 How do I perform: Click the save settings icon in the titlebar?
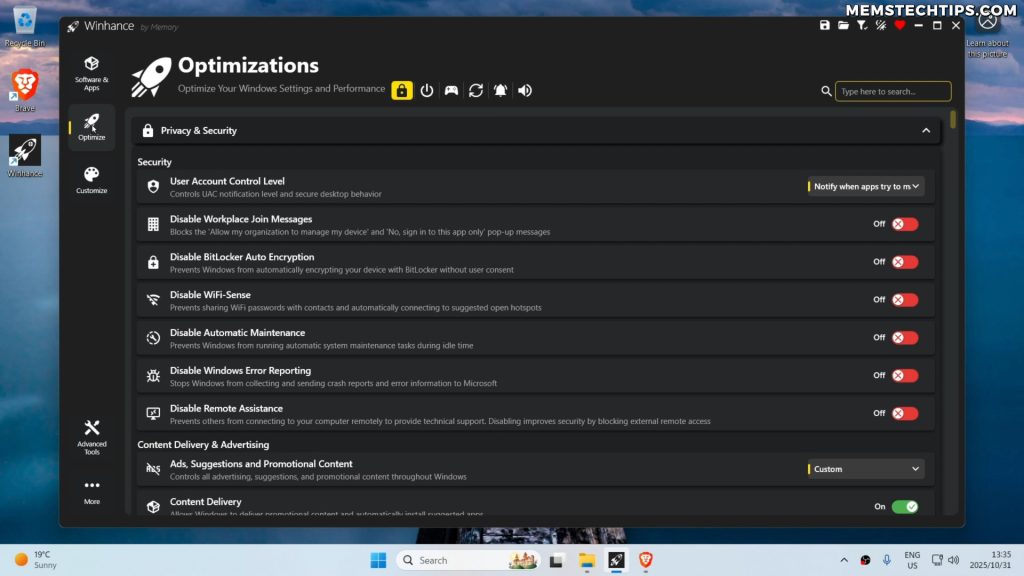point(825,25)
